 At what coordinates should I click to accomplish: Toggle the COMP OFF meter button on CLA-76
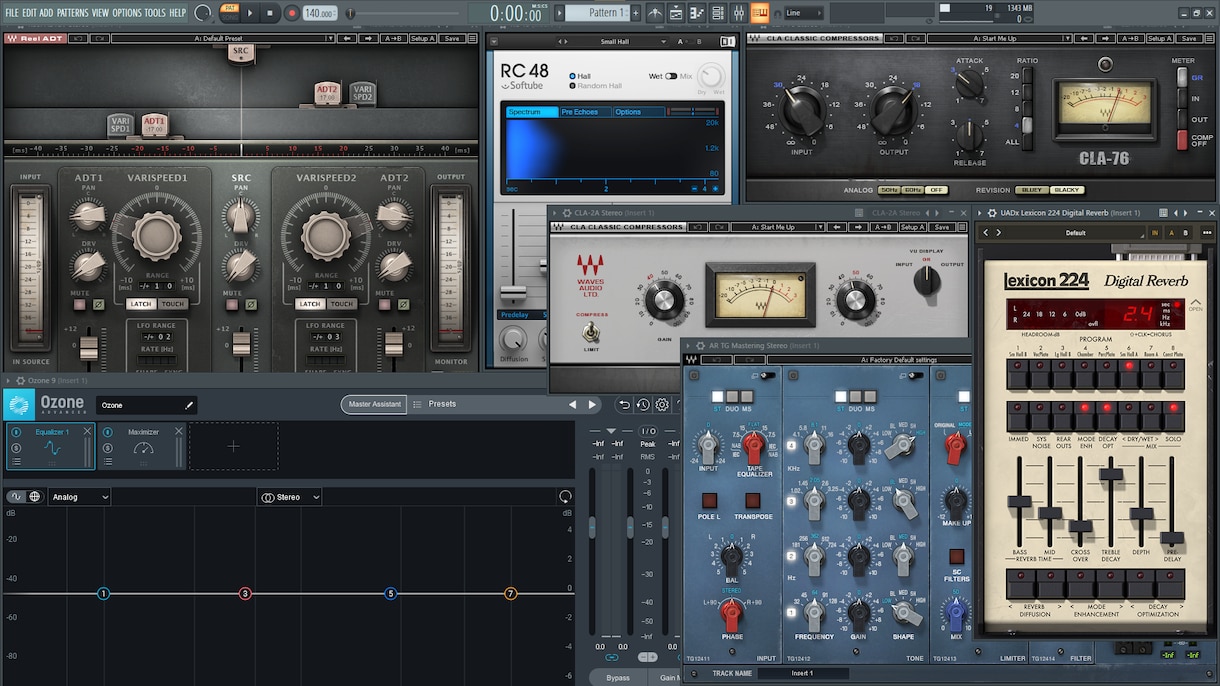[1182, 139]
